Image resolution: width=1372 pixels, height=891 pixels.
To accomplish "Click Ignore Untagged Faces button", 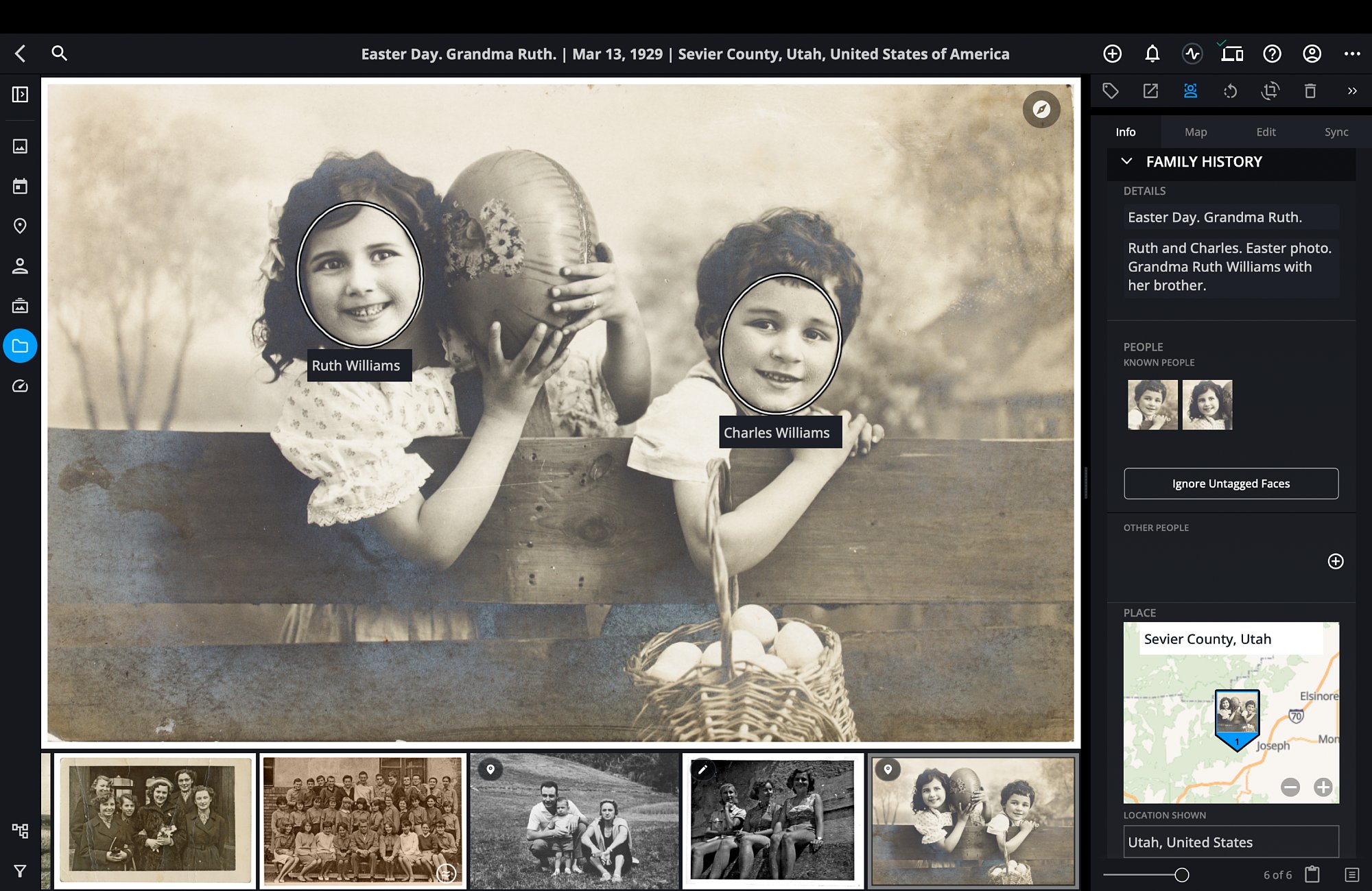I will (x=1231, y=484).
